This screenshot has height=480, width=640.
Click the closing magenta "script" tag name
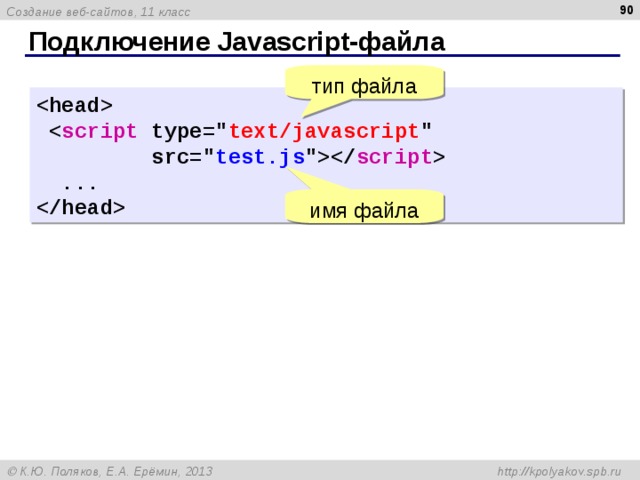point(395,157)
